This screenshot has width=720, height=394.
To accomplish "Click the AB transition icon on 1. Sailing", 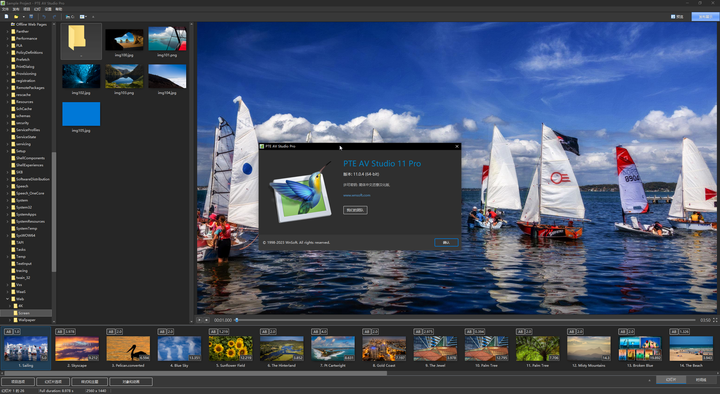I will coord(8,331).
